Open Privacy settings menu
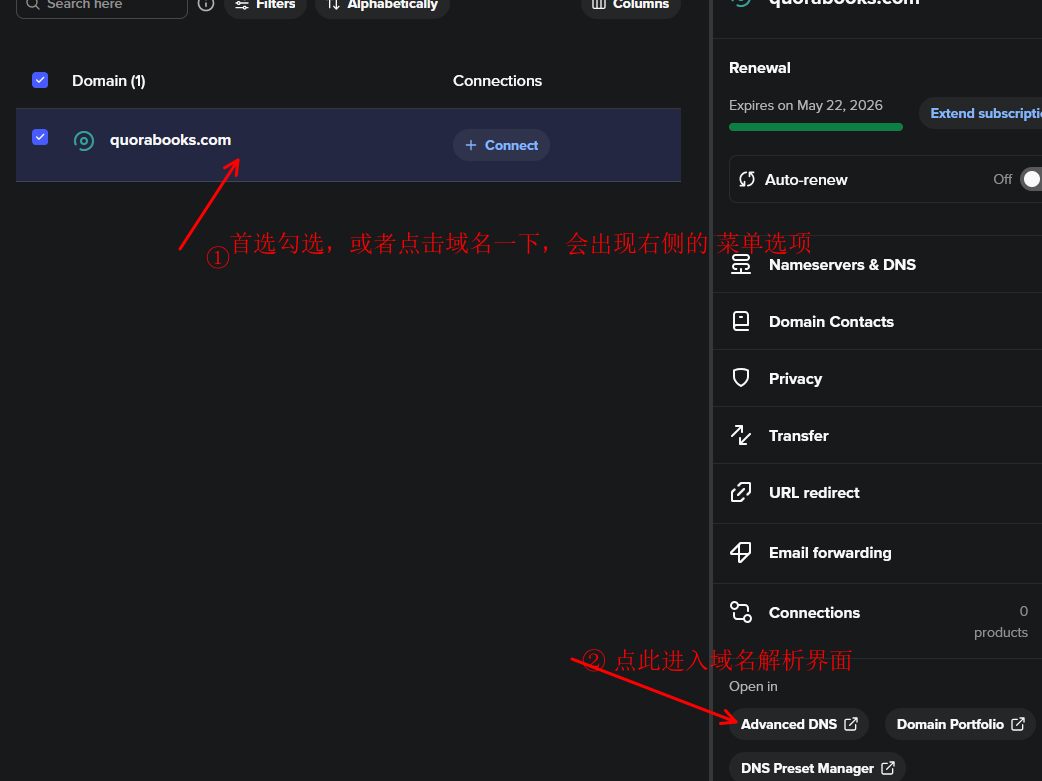The width and height of the screenshot is (1042, 781). 877,378
